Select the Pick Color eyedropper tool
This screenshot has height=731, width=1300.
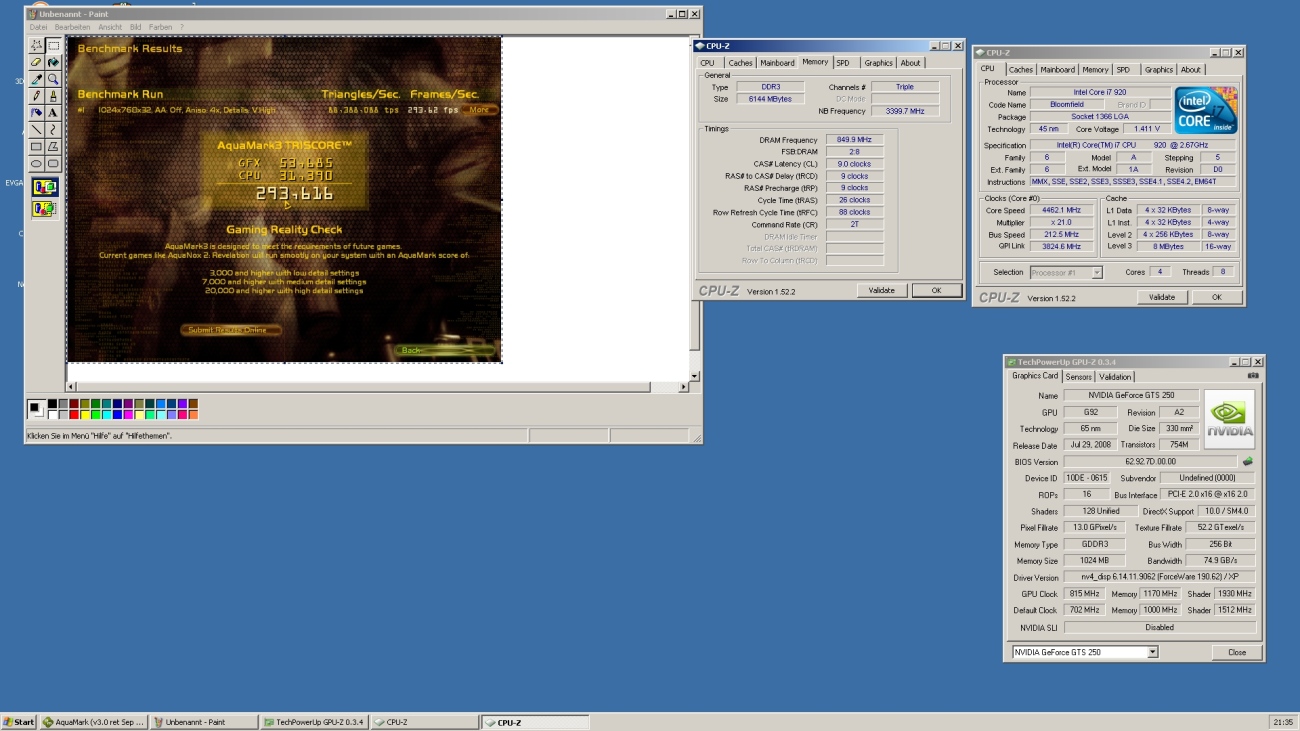[x=37, y=79]
